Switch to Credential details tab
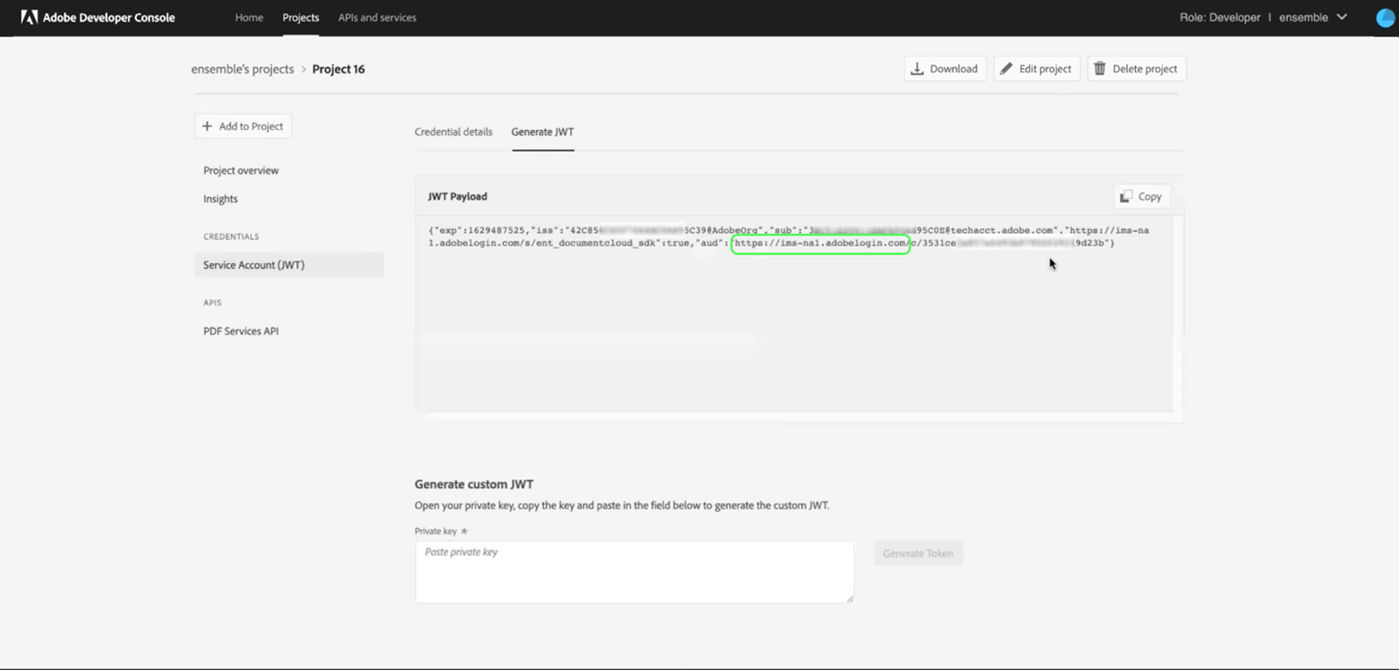1399x670 pixels. tap(453, 131)
